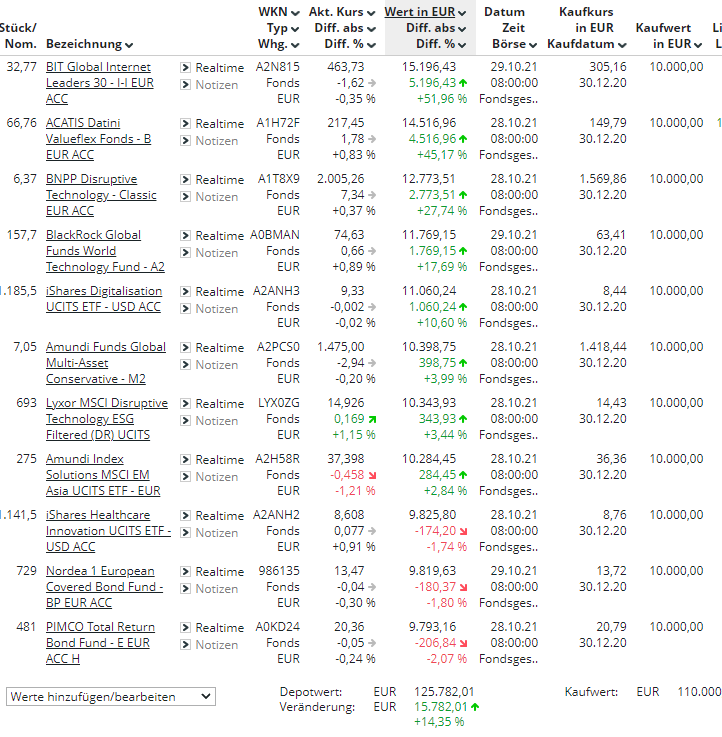
Task: Click Notizen arrow icon for BNPP Disruptive
Action: (186, 196)
